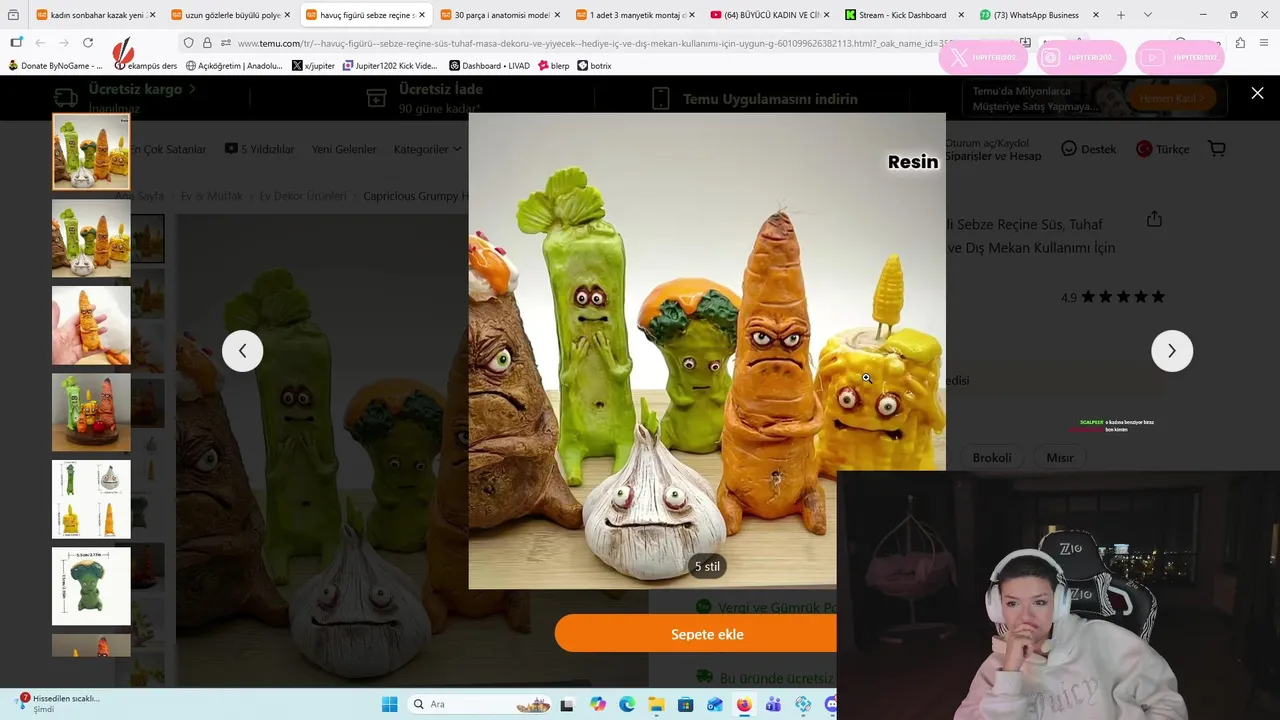Click the taskbar Ara search box

point(480,704)
